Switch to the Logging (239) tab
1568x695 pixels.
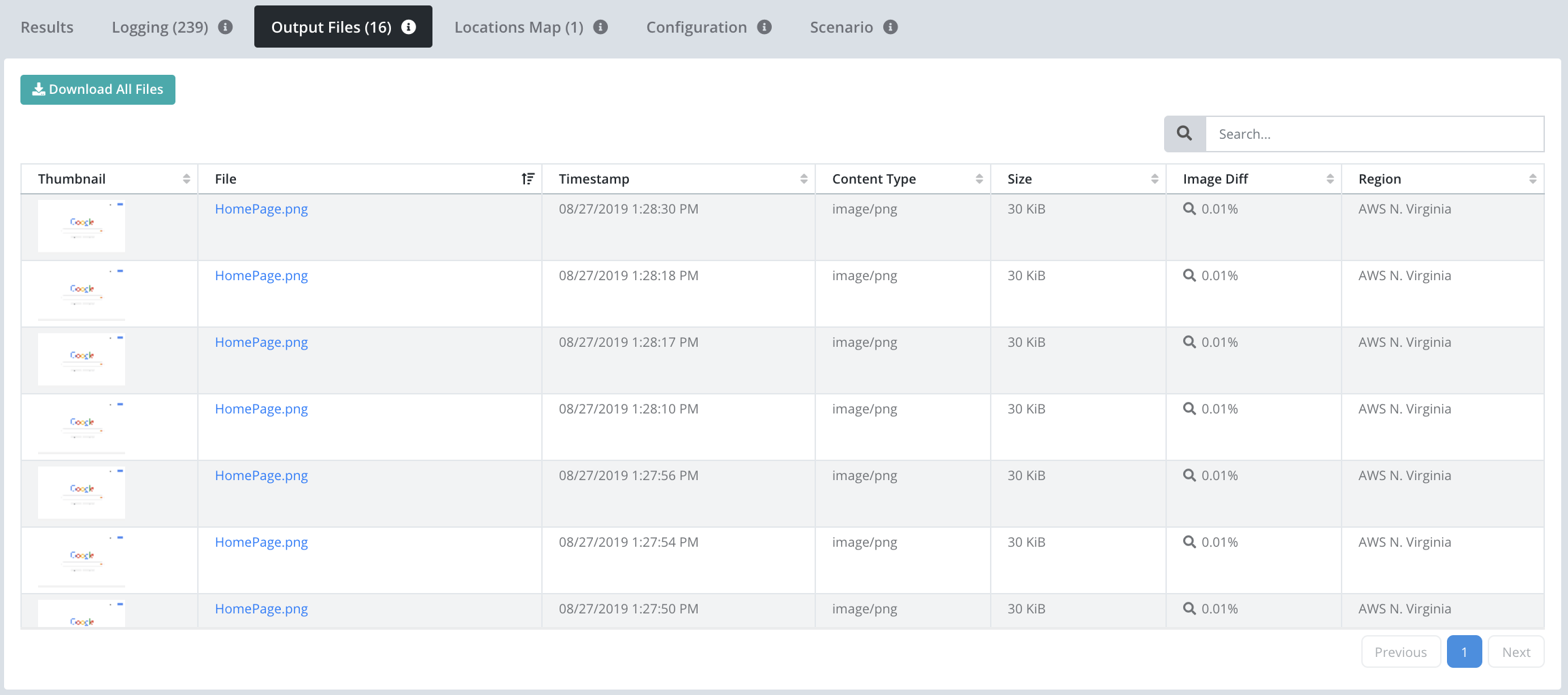pos(160,27)
